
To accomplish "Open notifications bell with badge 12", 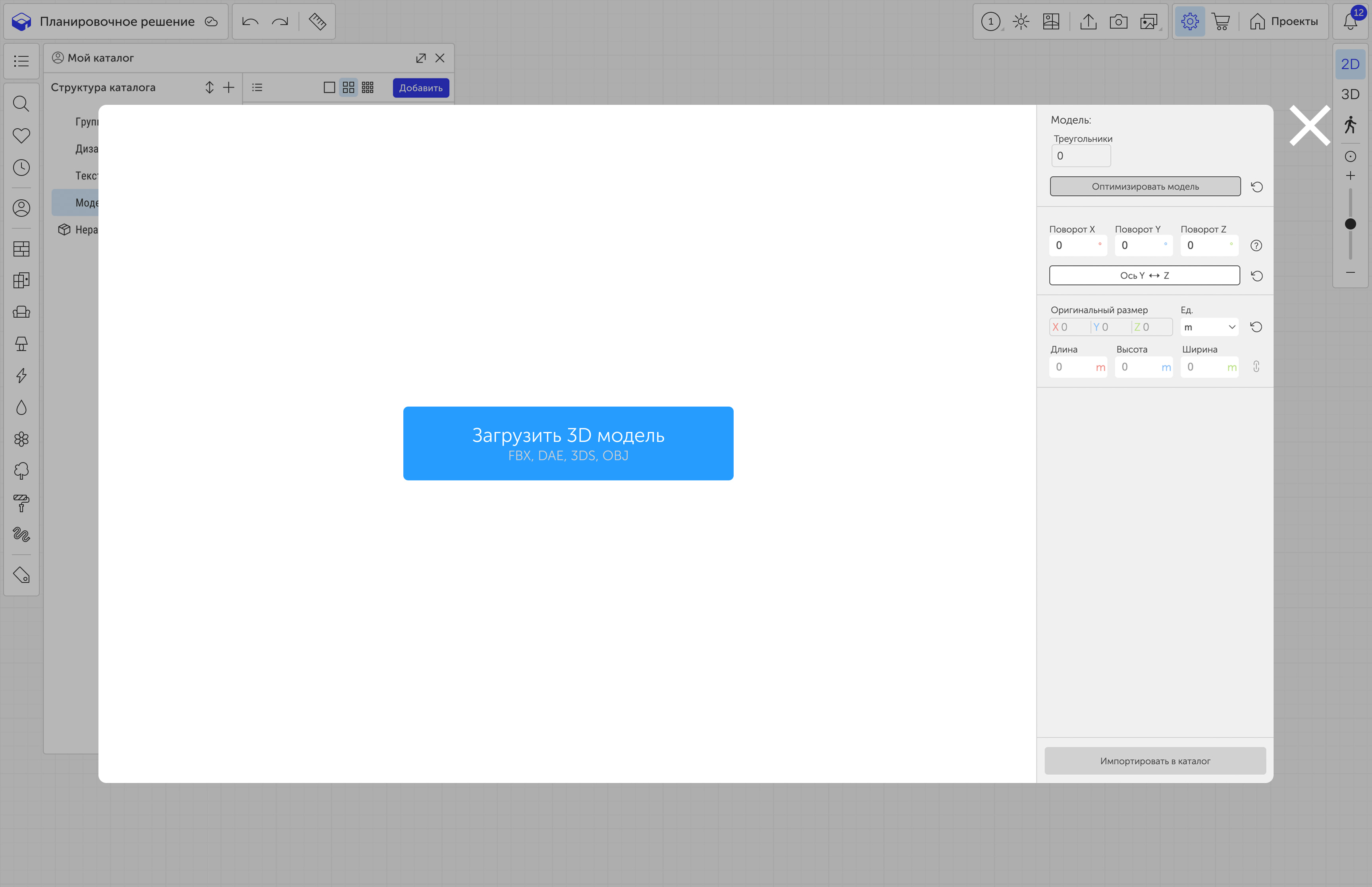I will click(x=1350, y=22).
